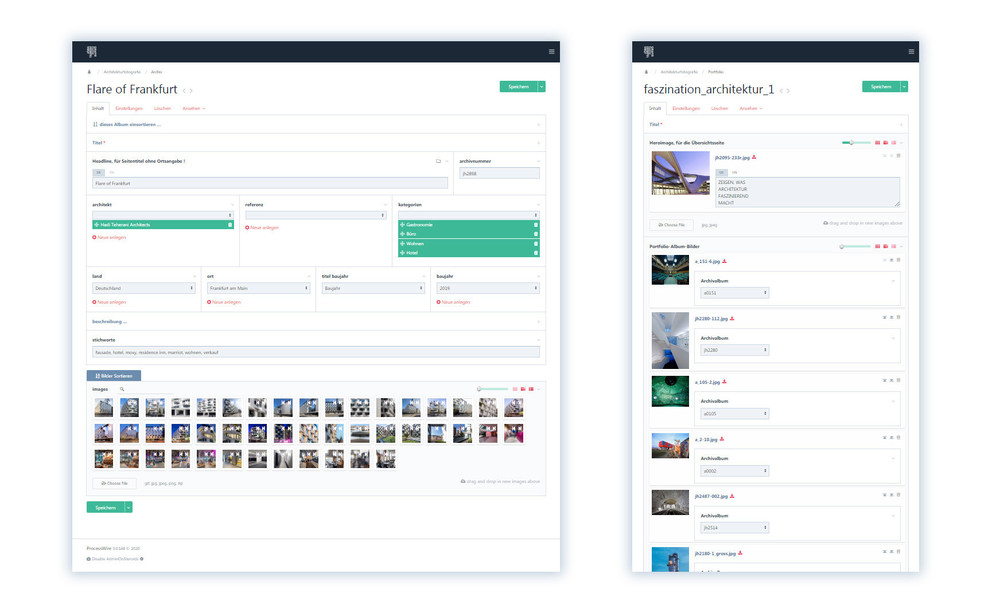This screenshot has width=1000, height=613.
Task: Click the Bilder Sortieren button
Action: pyautogui.click(x=114, y=375)
